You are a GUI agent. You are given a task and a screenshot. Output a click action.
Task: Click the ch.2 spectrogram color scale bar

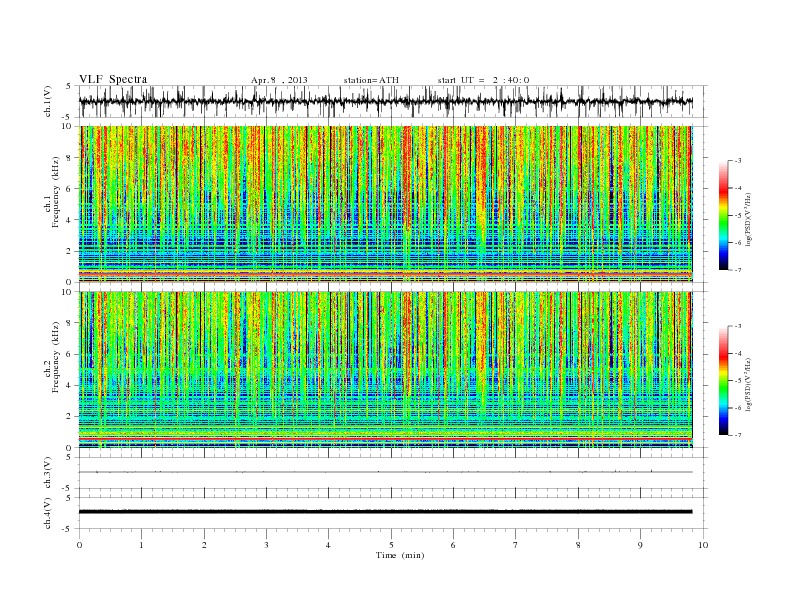pyautogui.click(x=723, y=381)
